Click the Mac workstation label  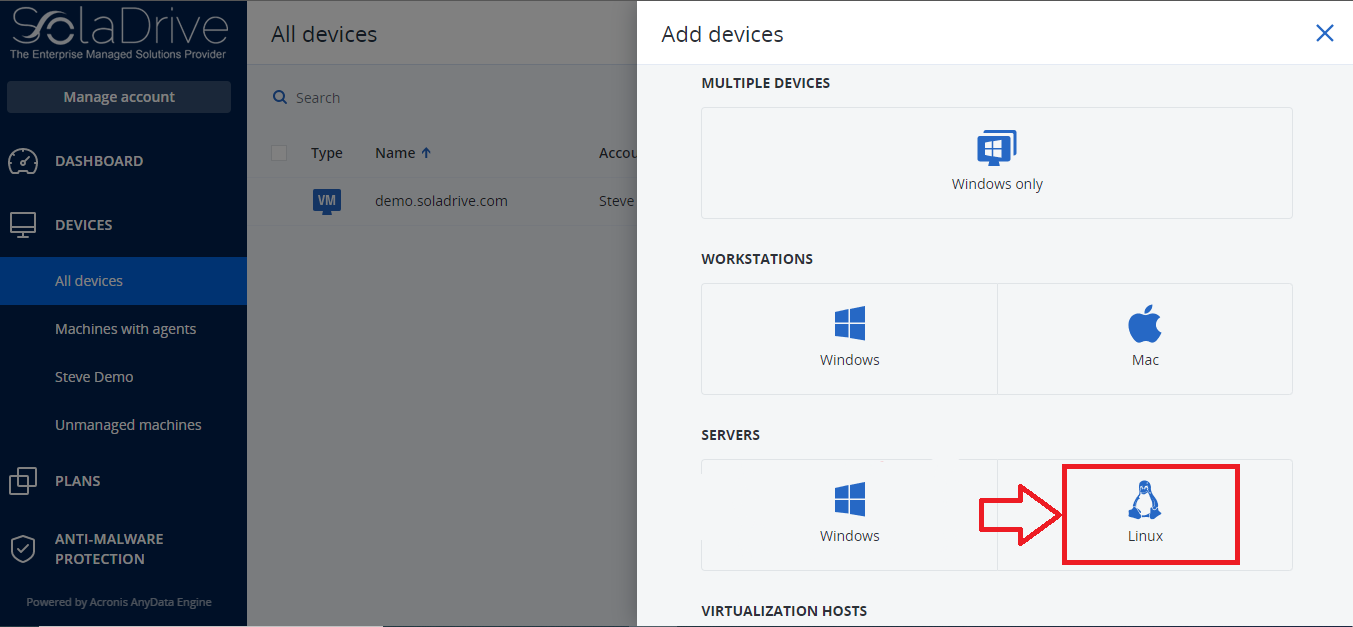1145,360
